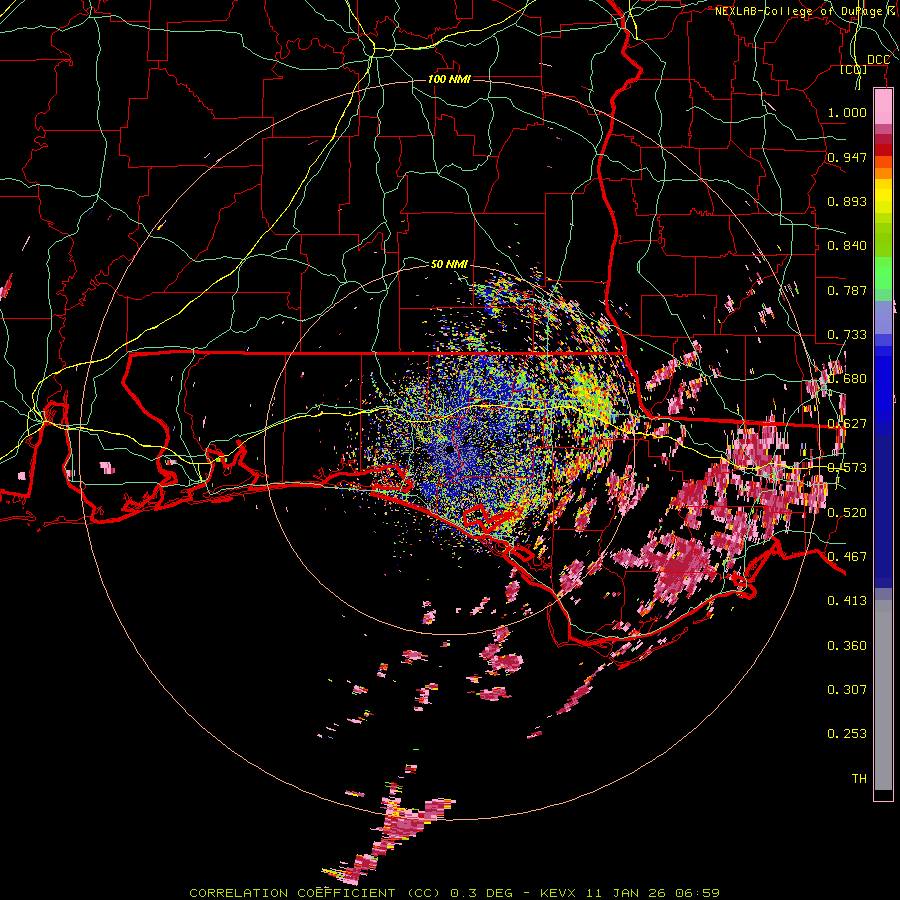This screenshot has width=900, height=900.
Task: Click the 100 NMI range ring label
Action: 449,79
